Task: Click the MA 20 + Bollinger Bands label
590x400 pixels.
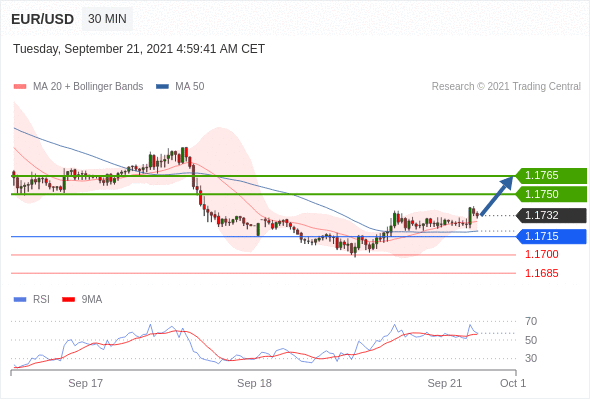Action: click(88, 87)
